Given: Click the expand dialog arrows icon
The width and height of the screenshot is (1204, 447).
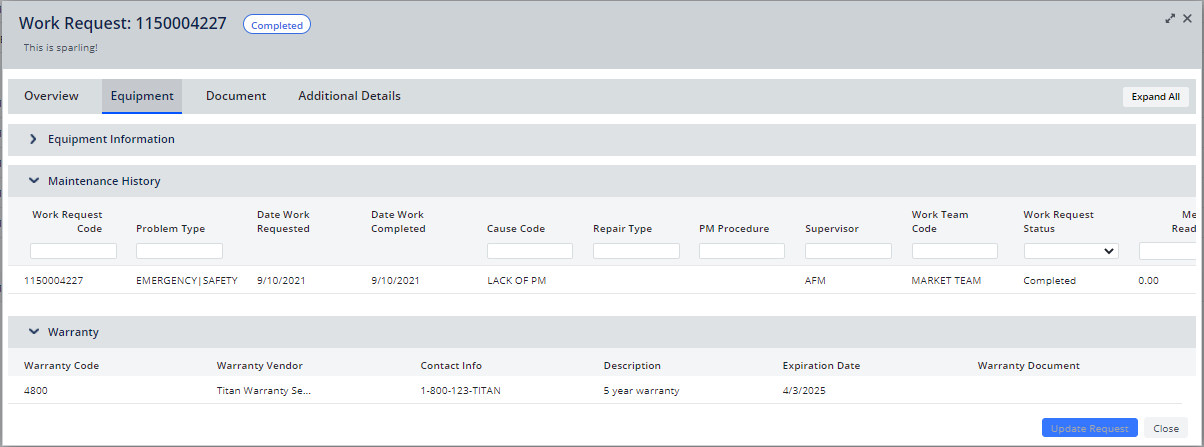Looking at the screenshot, I should click(x=1170, y=18).
